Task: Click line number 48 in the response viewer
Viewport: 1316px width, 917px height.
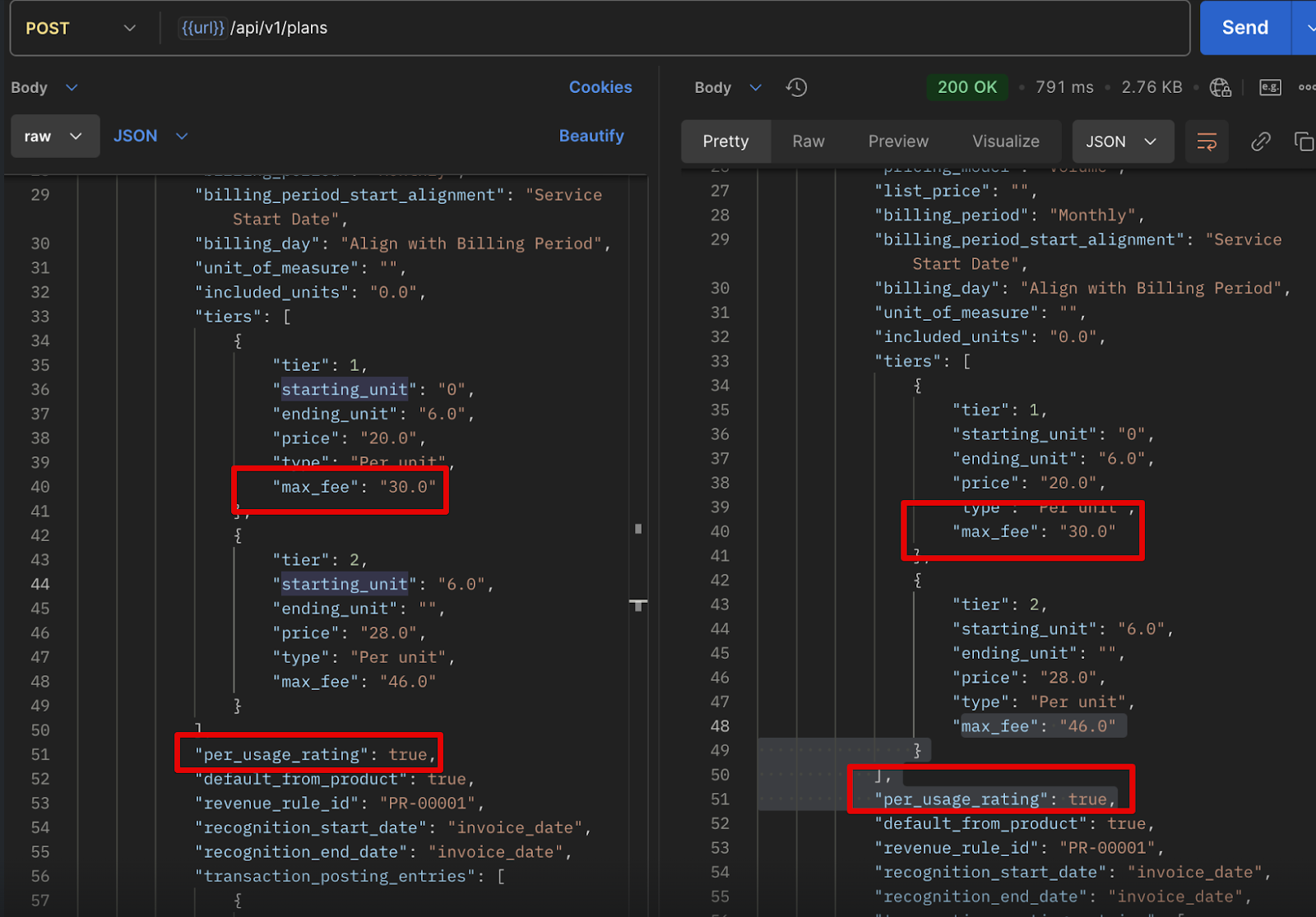Action: coord(720,726)
